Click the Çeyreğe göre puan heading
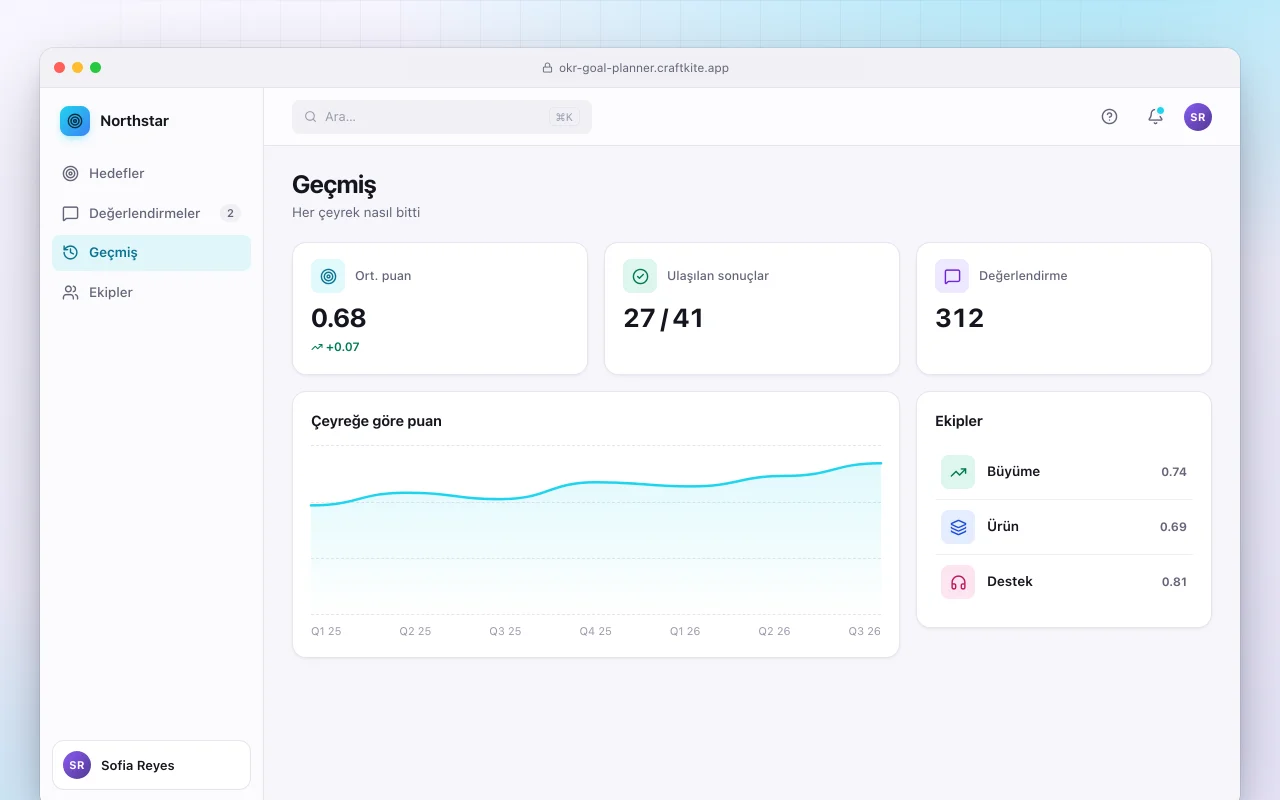 click(x=376, y=421)
